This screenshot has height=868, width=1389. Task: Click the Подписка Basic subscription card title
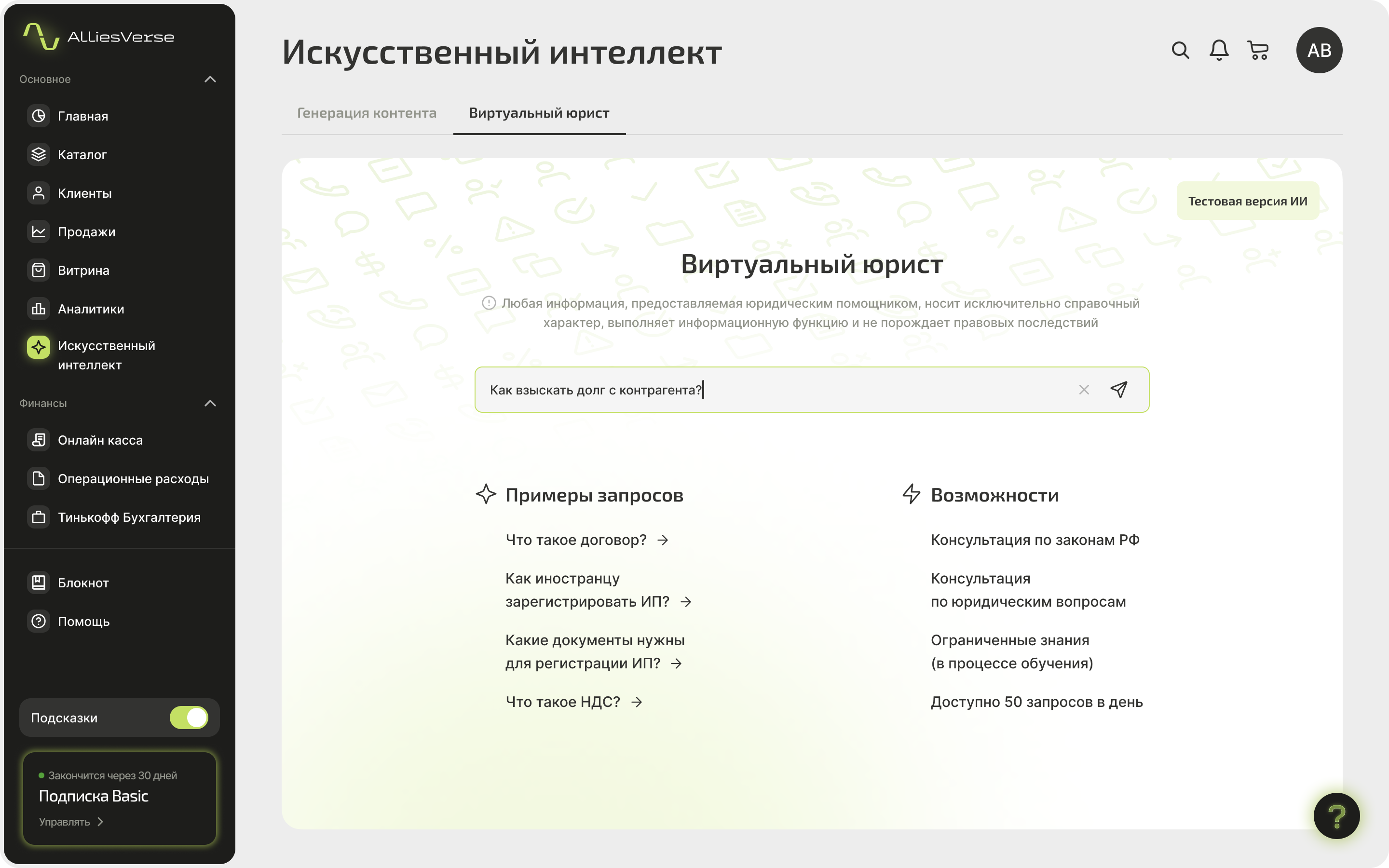[94, 796]
